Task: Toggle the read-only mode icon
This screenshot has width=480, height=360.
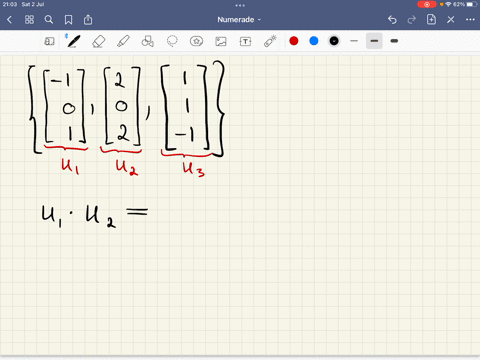Action: point(49,41)
